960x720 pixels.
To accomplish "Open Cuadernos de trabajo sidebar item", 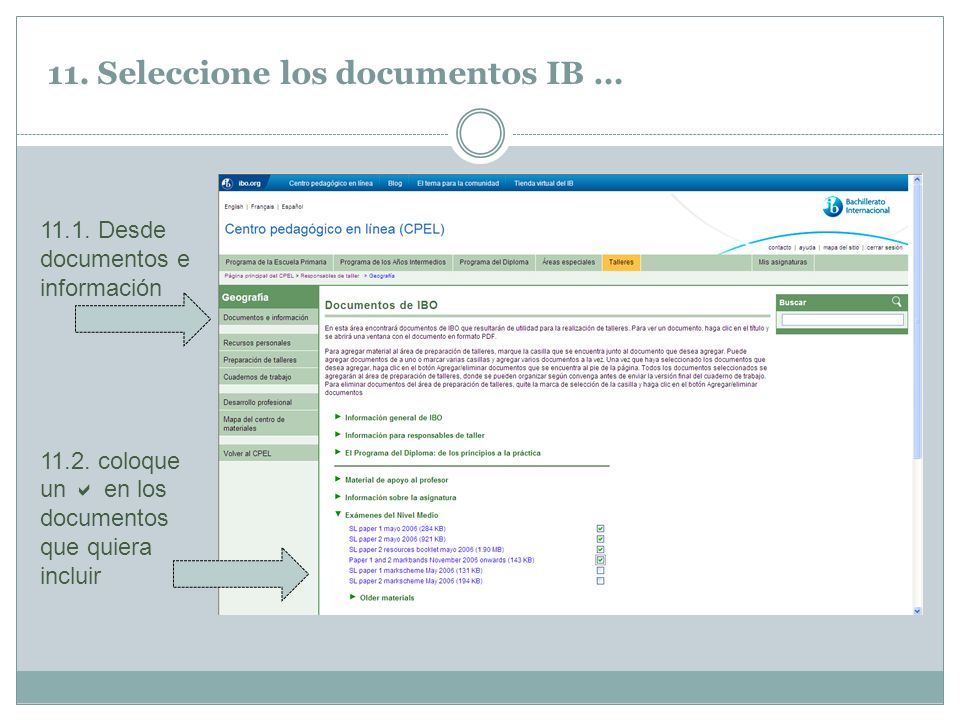I will point(269,377).
